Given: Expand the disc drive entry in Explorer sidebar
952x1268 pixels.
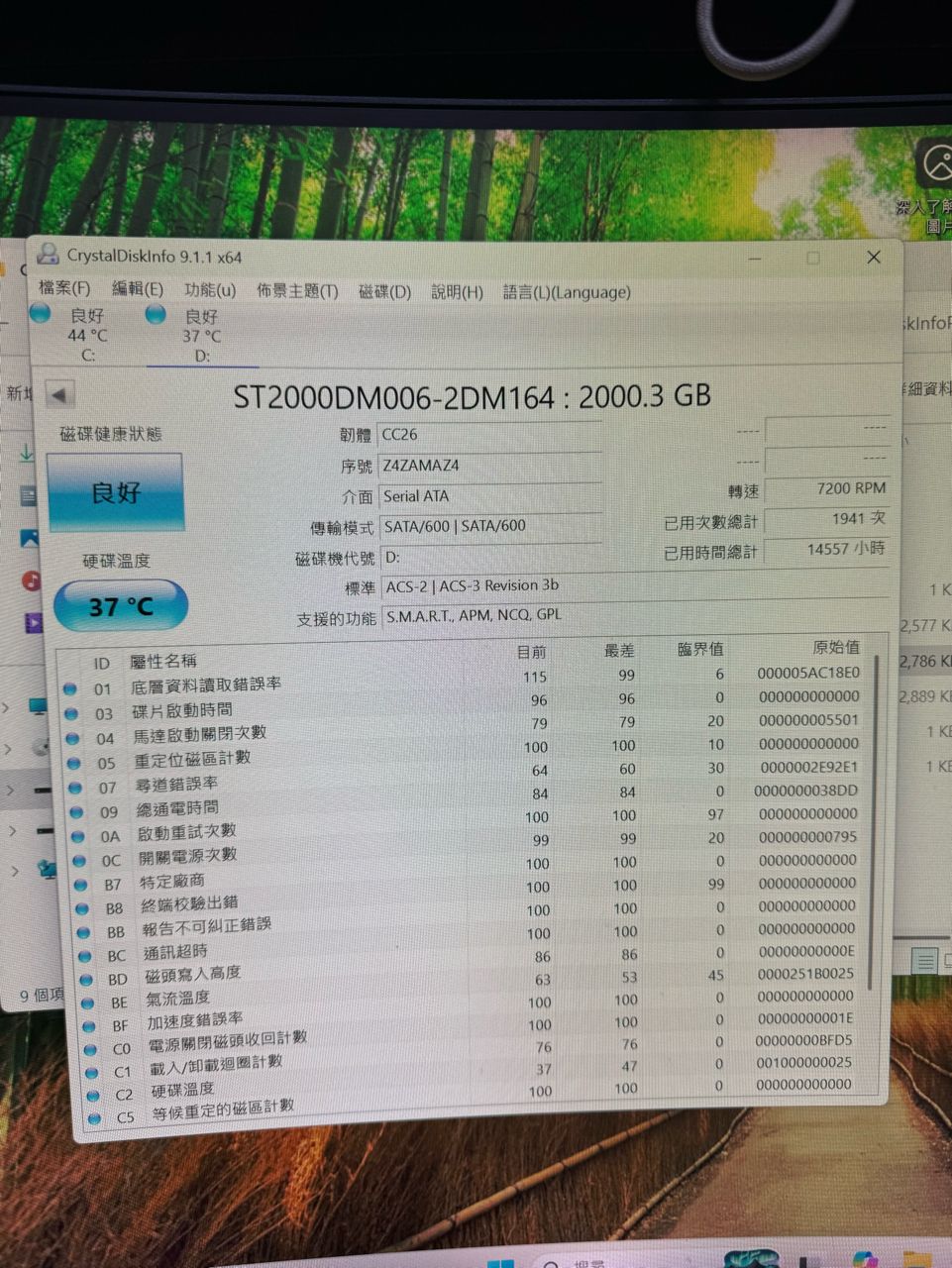Looking at the screenshot, I should (9, 750).
